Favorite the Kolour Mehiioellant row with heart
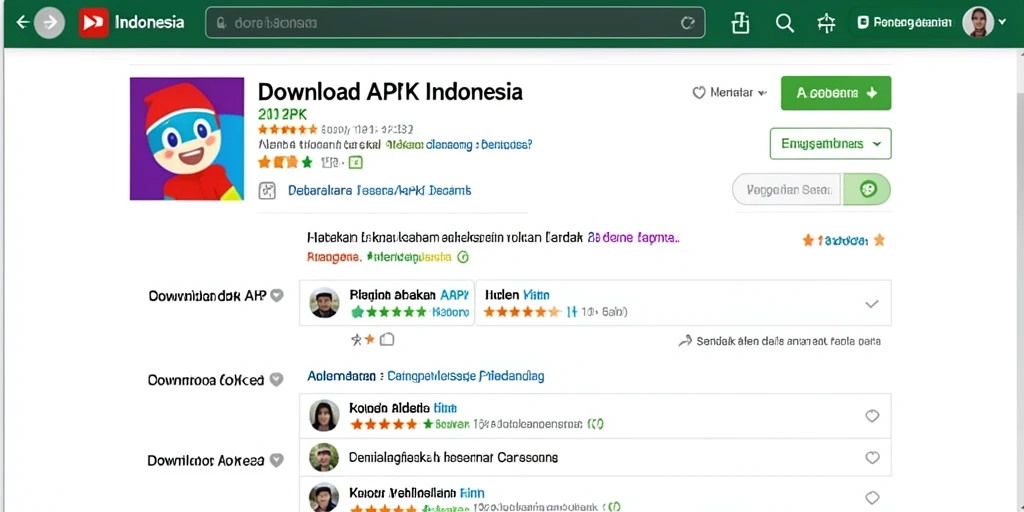 [x=872, y=498]
